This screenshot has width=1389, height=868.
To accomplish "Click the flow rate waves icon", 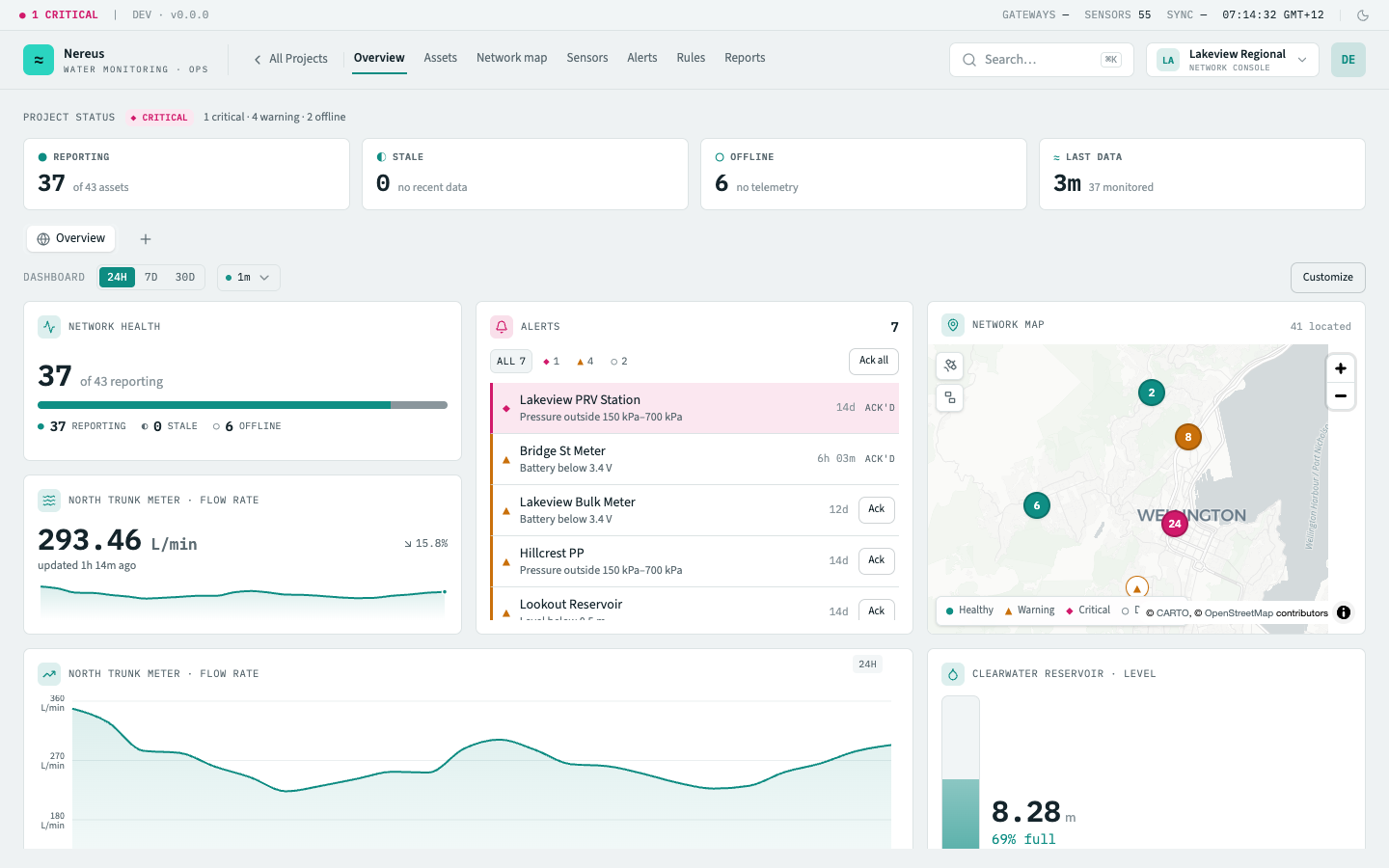I will coord(49,501).
